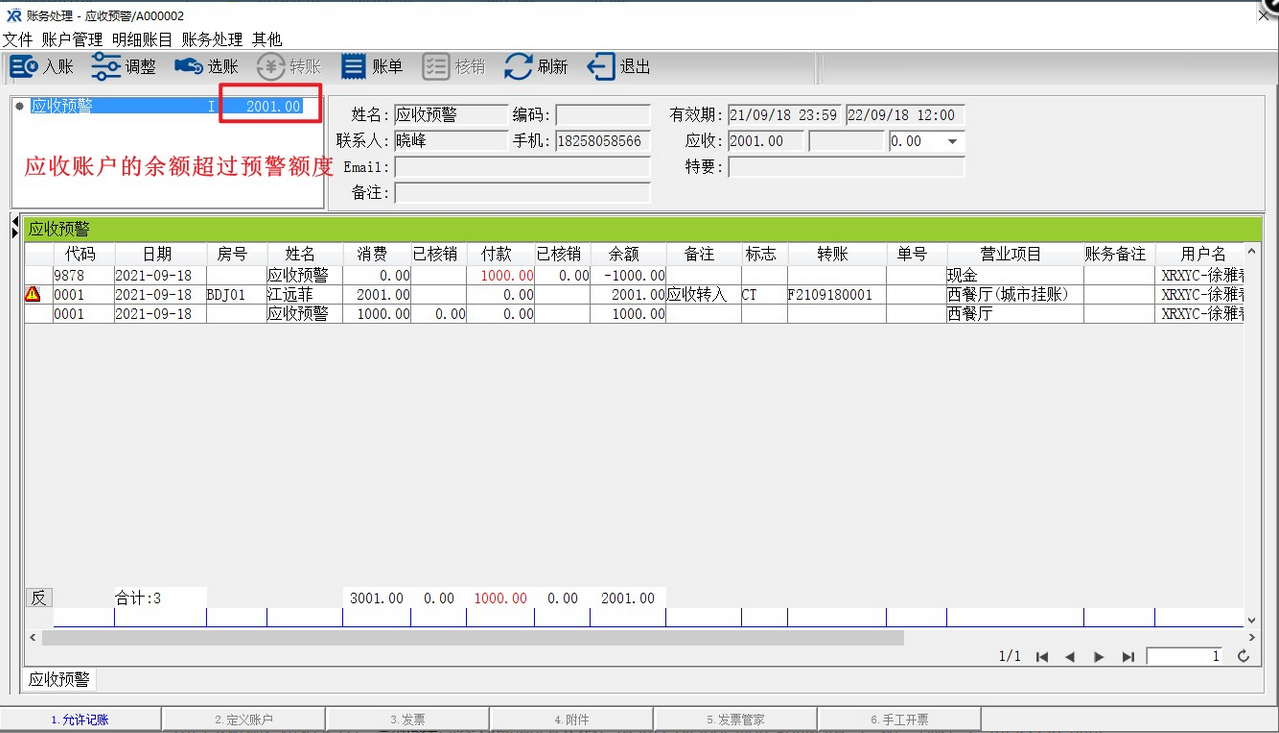Open the 其他 menu
Screen dimensions: 1279x733
point(267,40)
